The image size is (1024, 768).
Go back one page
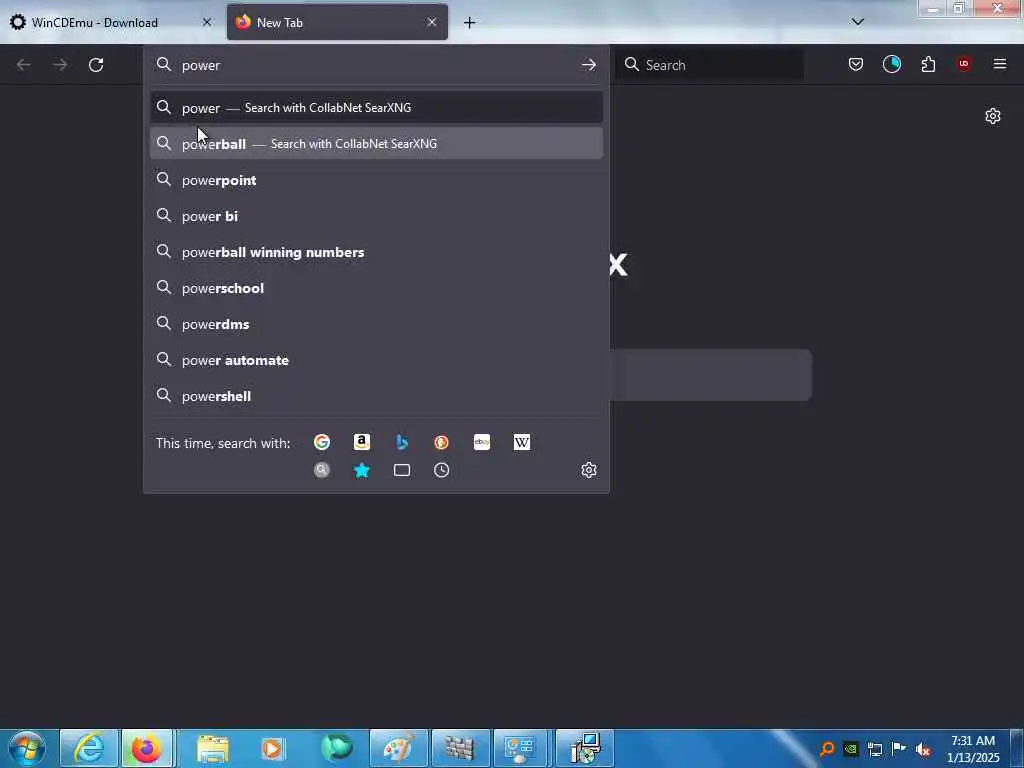pyautogui.click(x=24, y=65)
